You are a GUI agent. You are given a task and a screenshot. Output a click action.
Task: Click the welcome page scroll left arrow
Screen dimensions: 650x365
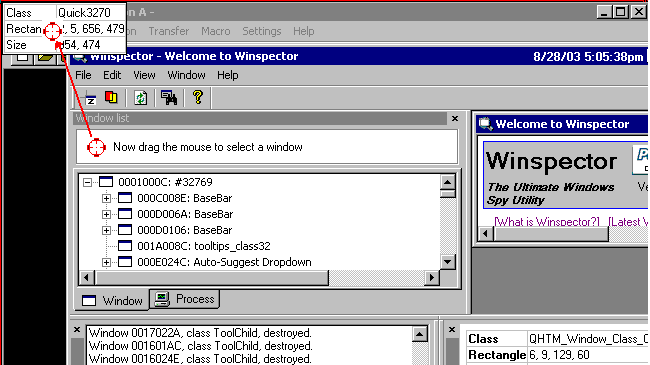point(486,234)
